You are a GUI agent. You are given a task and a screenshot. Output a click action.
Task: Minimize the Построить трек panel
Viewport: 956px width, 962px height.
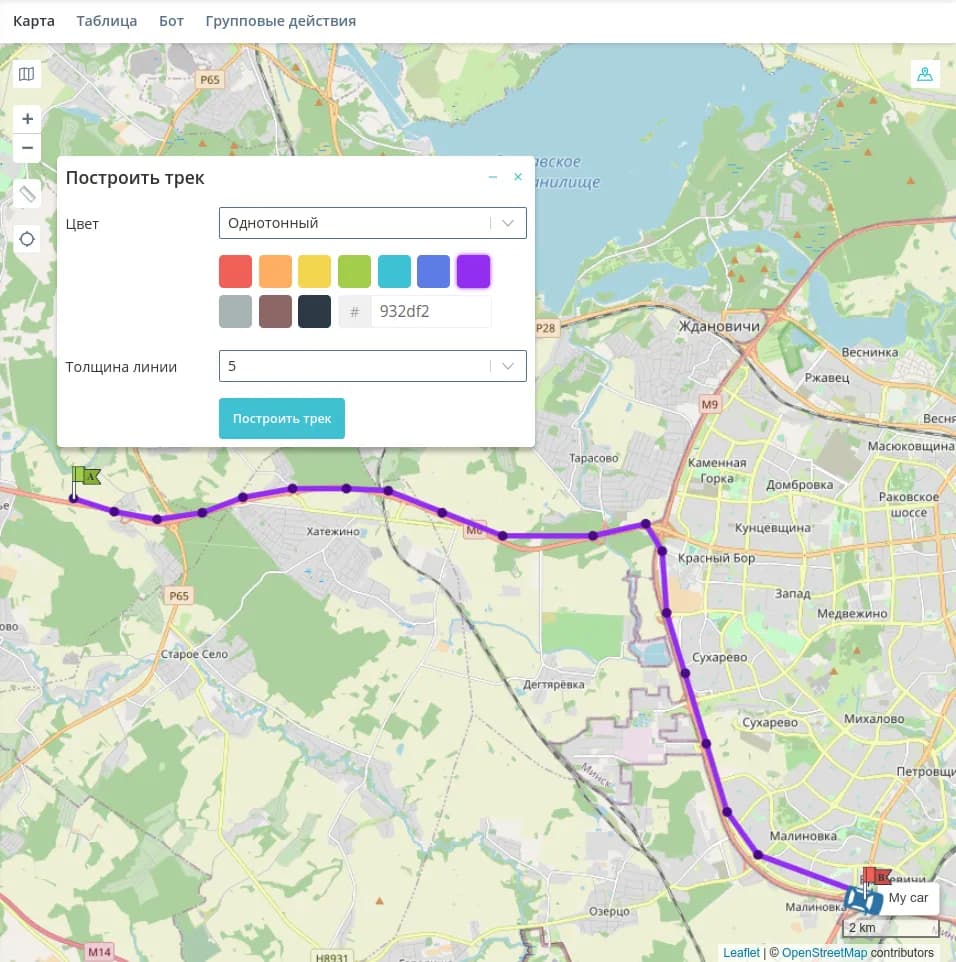[x=493, y=177]
